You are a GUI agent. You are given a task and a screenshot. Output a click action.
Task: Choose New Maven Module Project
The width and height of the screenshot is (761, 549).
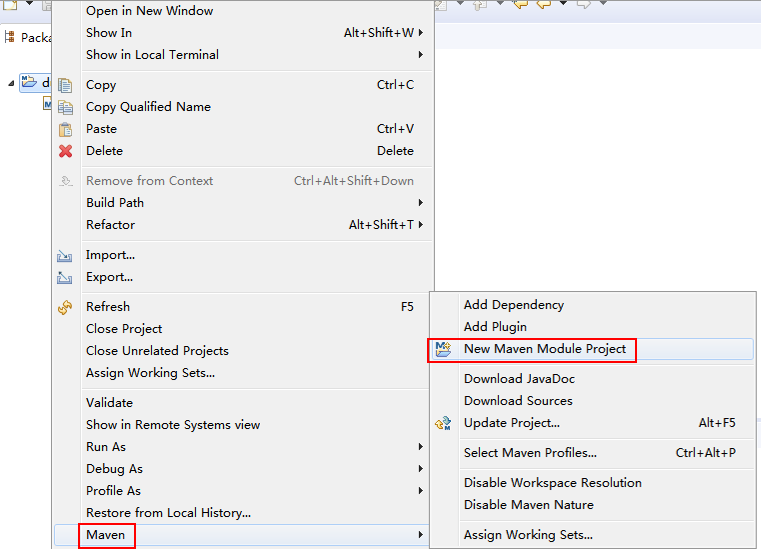pos(593,349)
